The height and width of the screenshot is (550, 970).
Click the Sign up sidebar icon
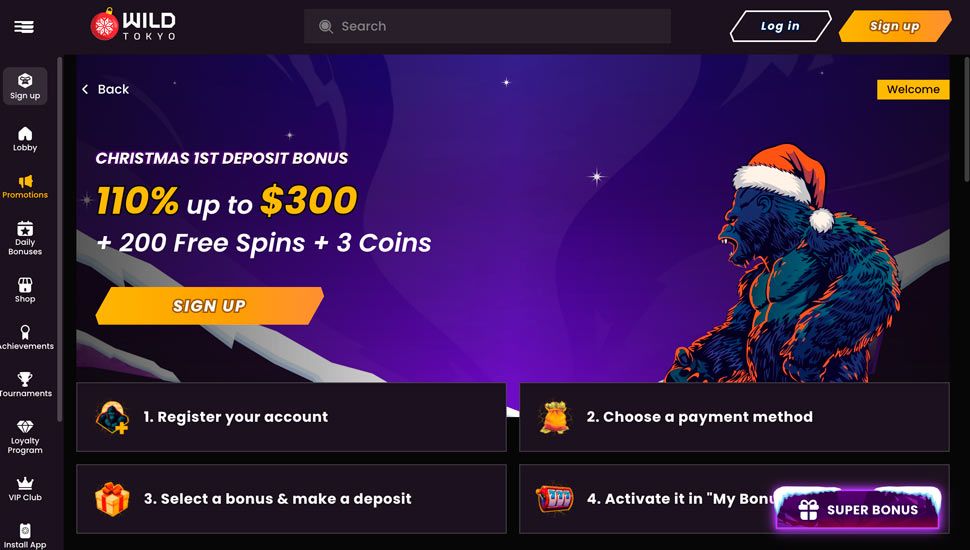[25, 86]
